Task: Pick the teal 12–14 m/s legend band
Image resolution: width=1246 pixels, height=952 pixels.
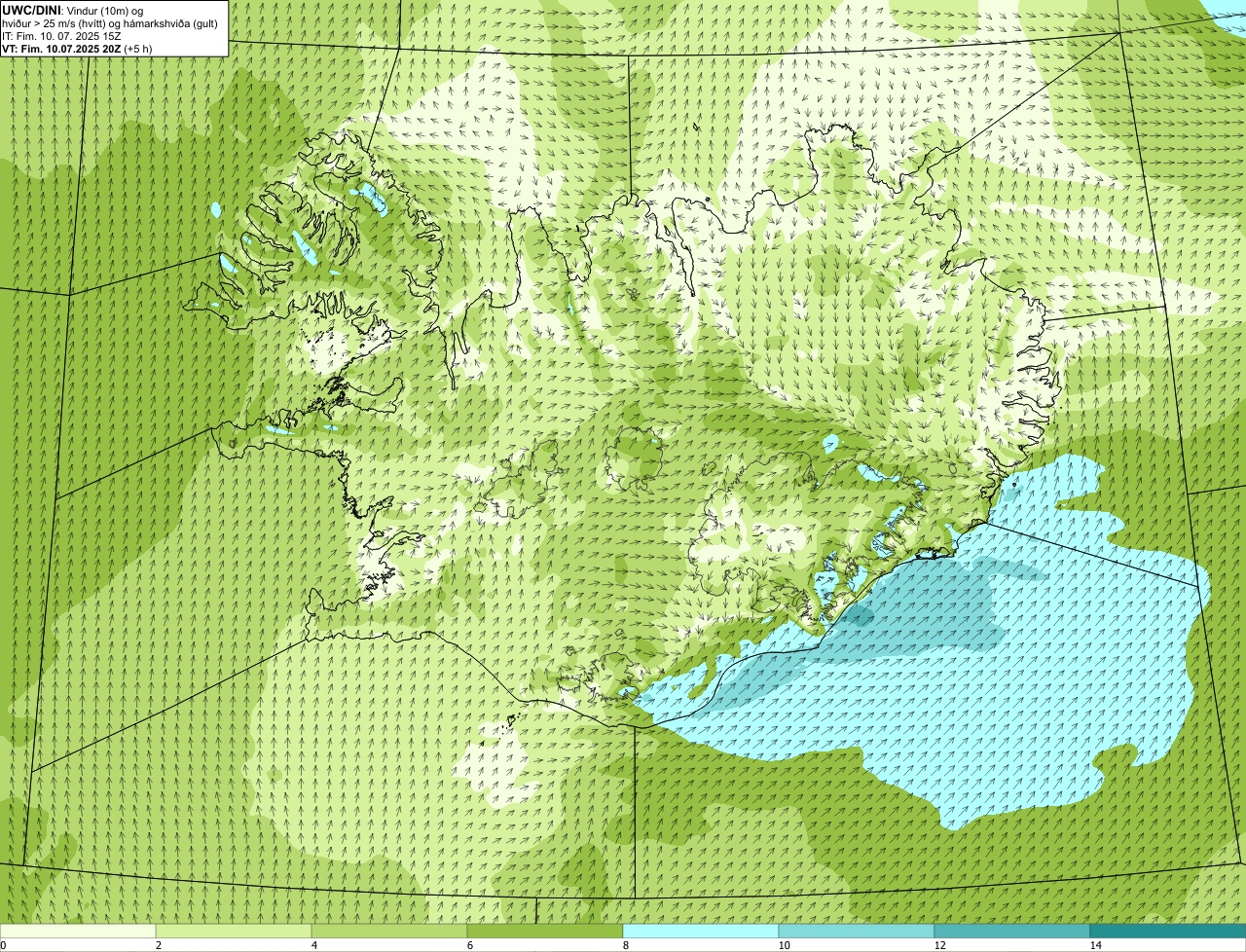Action: pyautogui.click(x=1012, y=931)
